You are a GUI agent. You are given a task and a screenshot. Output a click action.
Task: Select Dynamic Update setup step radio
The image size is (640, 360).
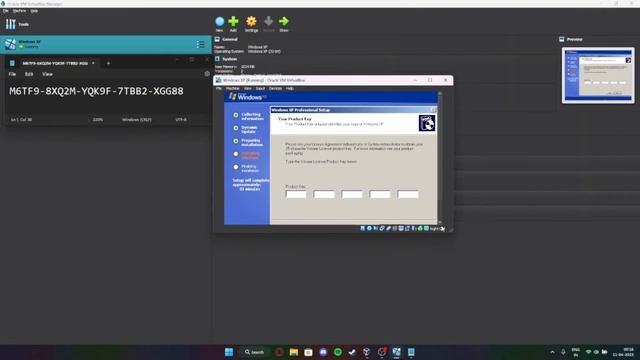[236, 128]
